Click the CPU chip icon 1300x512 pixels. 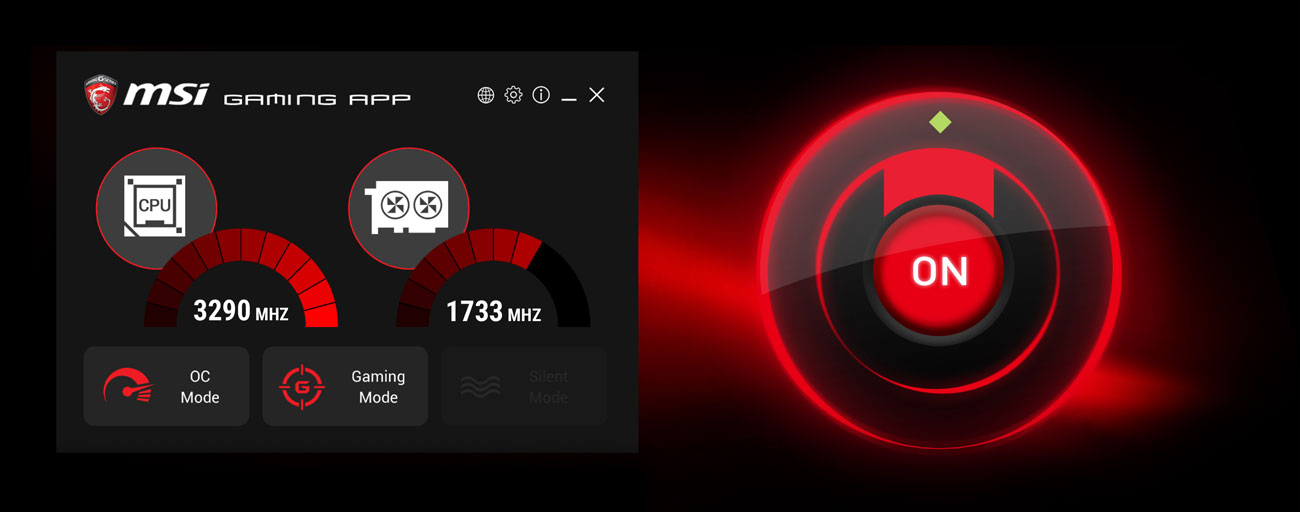click(x=156, y=208)
